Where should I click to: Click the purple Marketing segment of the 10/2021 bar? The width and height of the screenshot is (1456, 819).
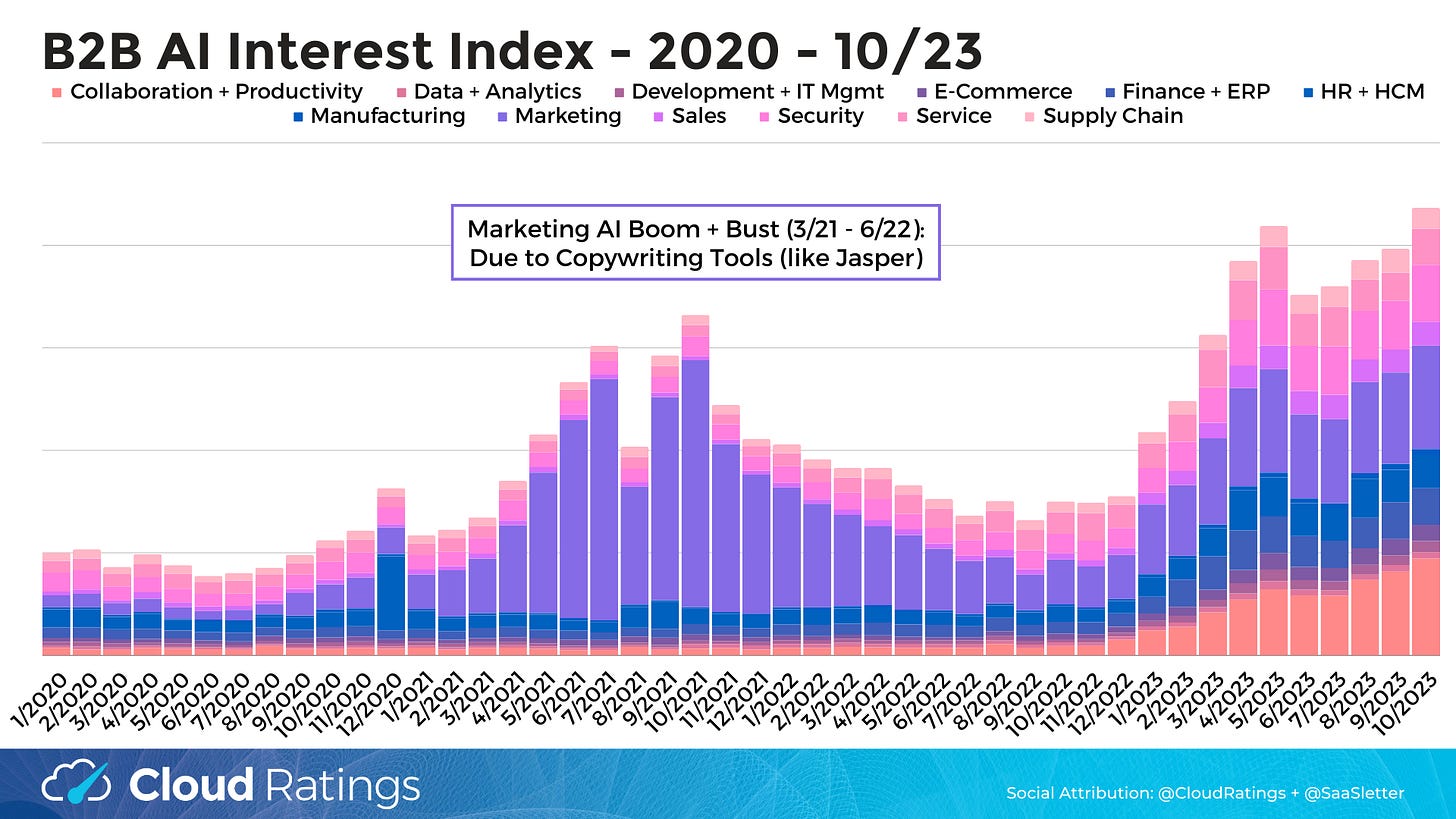point(695,483)
